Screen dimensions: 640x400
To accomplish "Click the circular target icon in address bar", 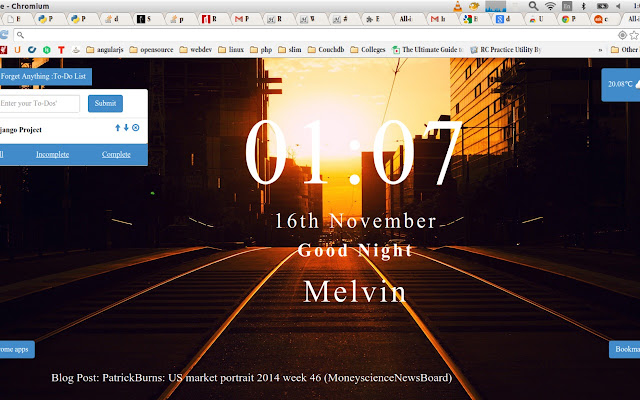I will tap(622, 36).
